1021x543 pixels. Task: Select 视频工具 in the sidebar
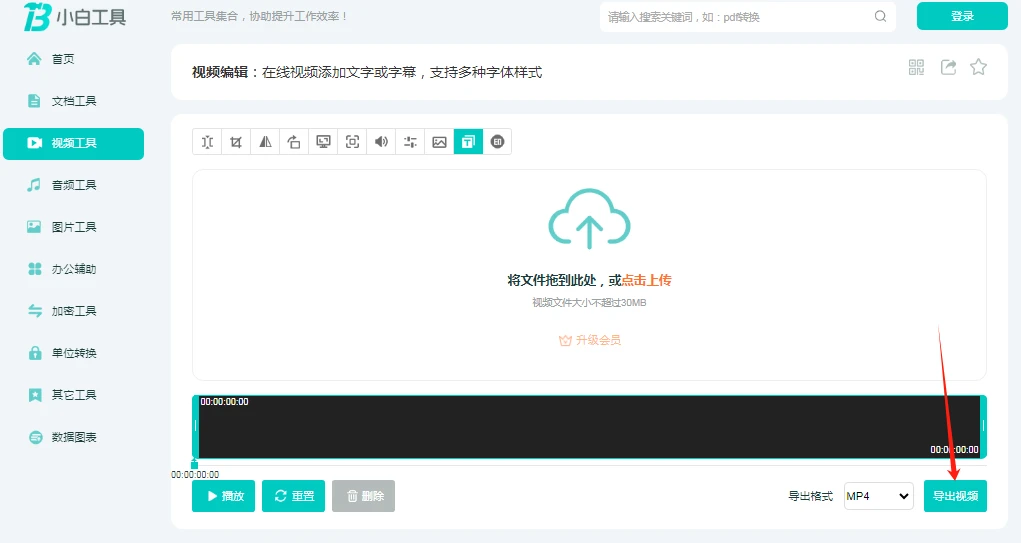pyautogui.click(x=74, y=143)
